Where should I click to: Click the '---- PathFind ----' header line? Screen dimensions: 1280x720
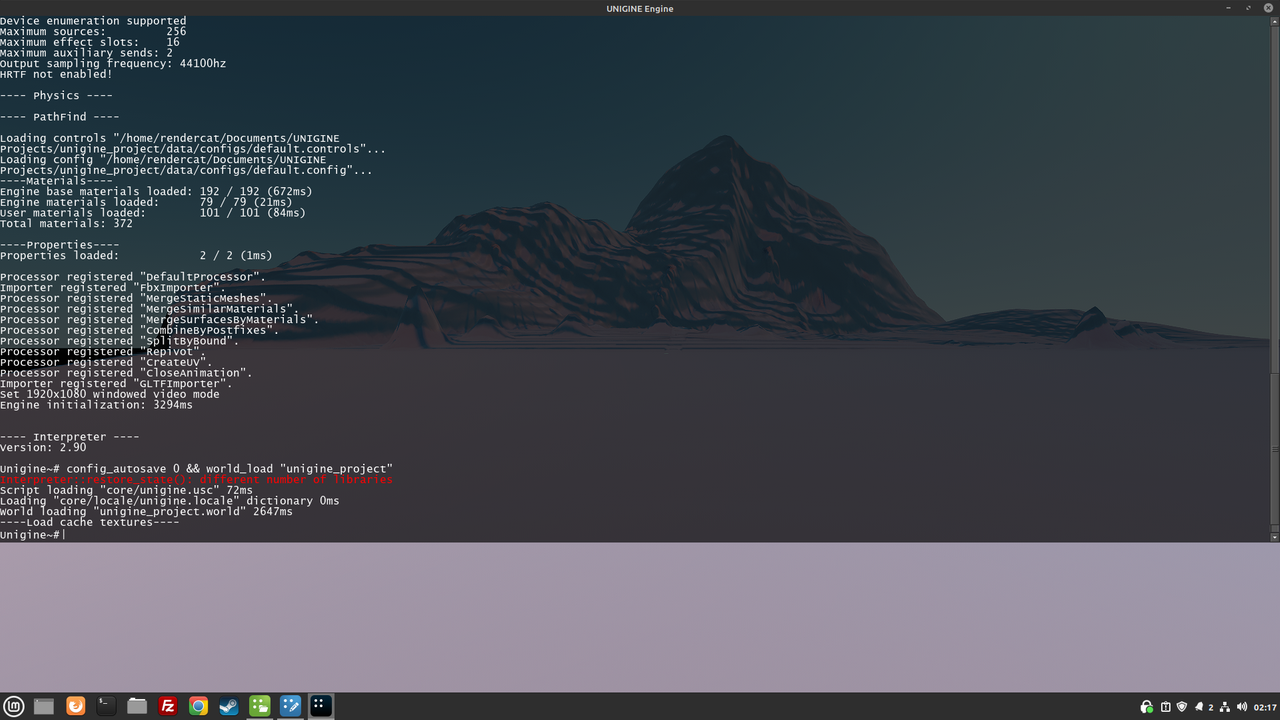tap(60, 117)
